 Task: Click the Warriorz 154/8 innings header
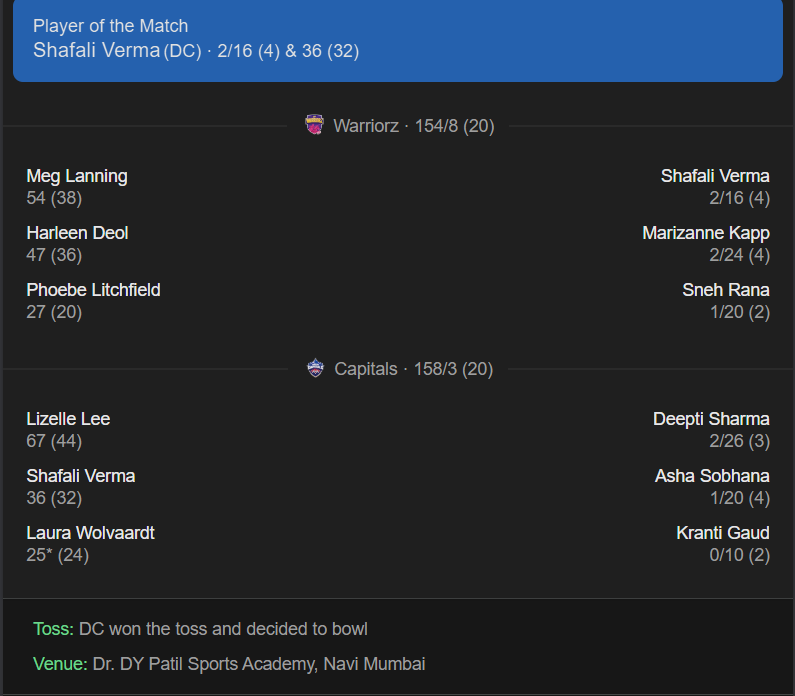[x=413, y=126]
